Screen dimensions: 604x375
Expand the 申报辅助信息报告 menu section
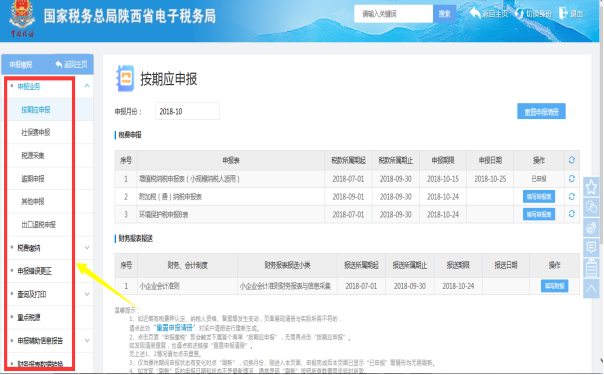(87, 340)
